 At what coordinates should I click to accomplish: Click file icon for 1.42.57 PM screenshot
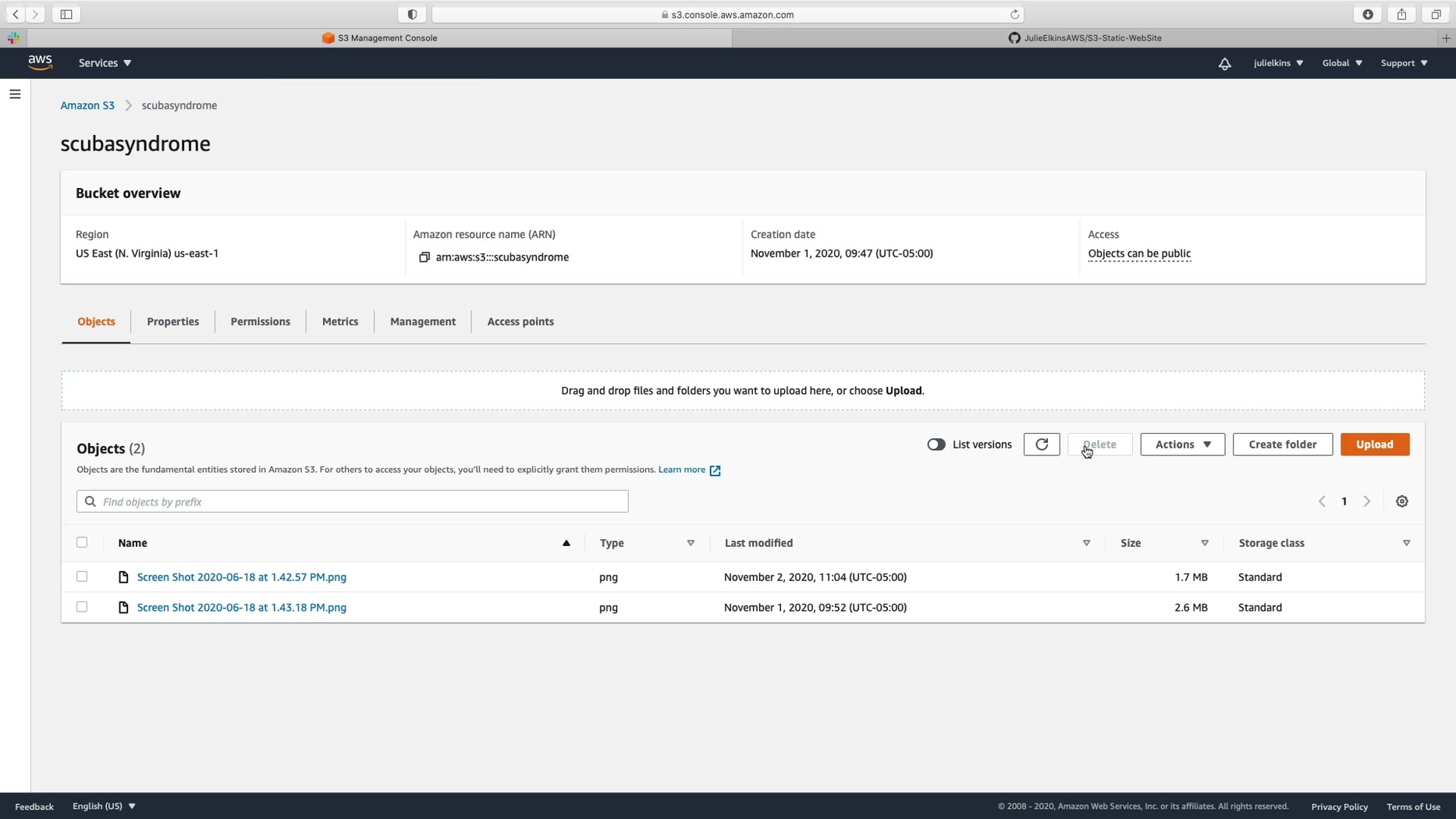pos(123,577)
